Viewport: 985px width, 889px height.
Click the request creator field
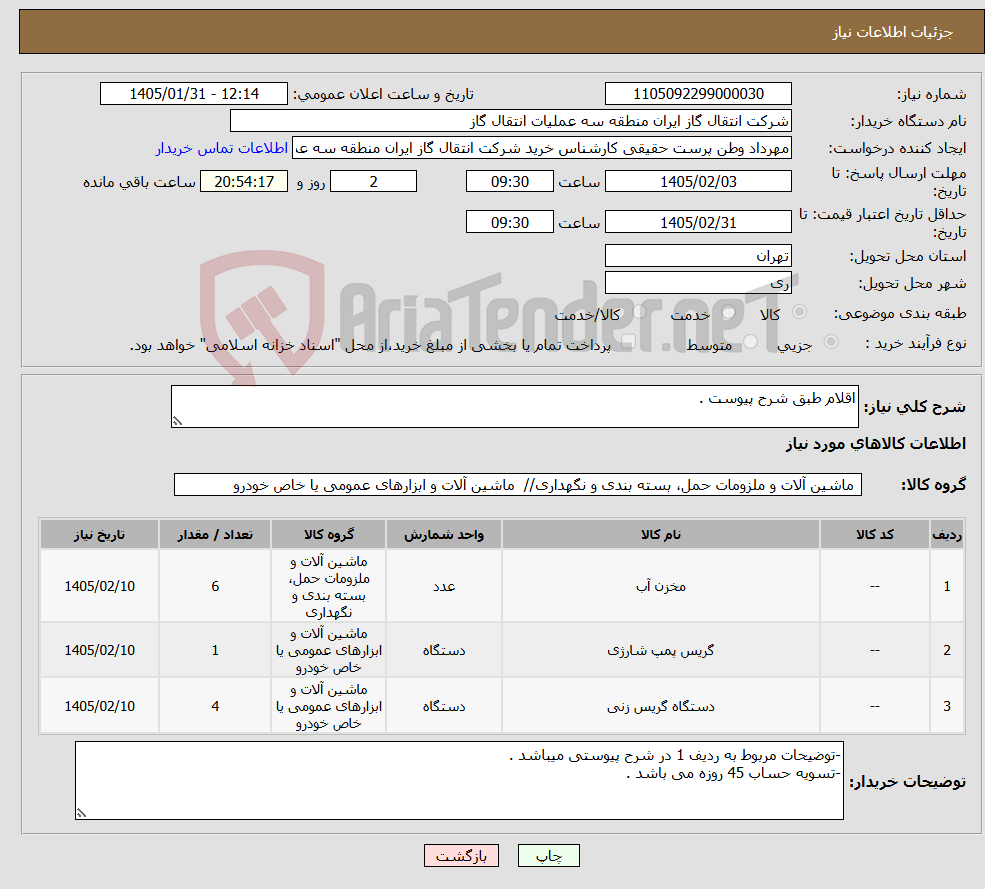(541, 148)
